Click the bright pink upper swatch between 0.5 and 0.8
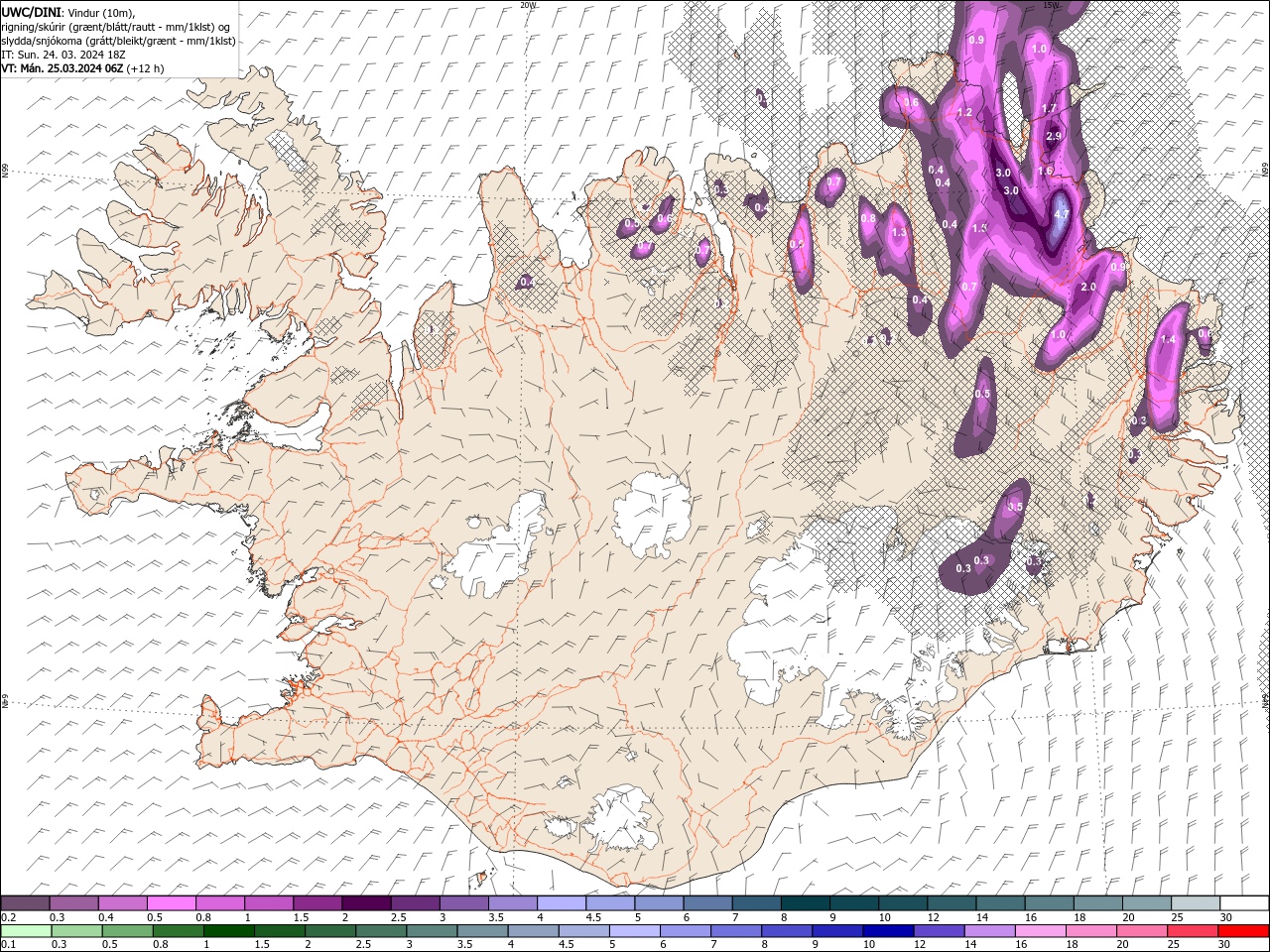 tap(172, 903)
